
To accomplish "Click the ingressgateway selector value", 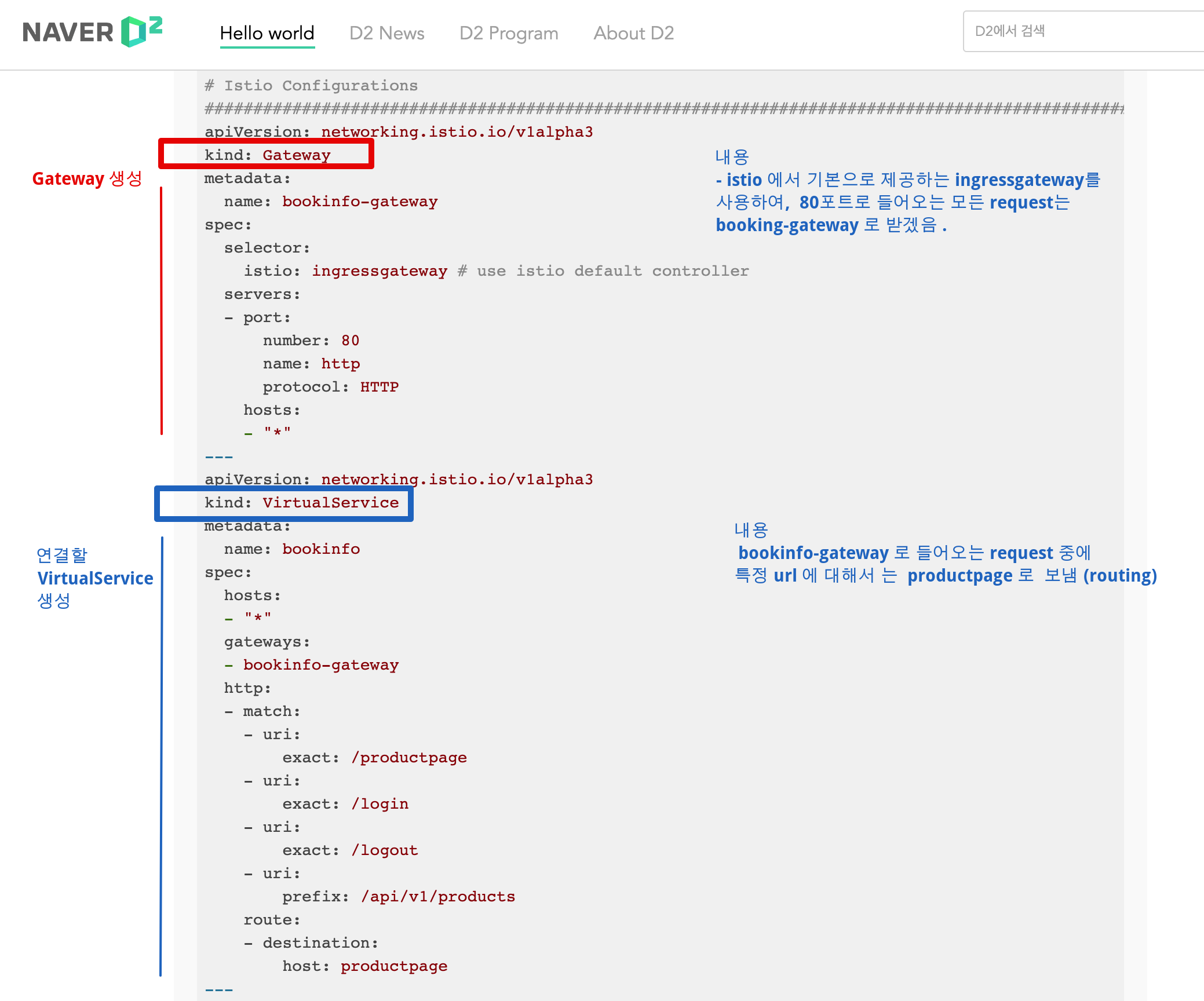I will pyautogui.click(x=380, y=271).
